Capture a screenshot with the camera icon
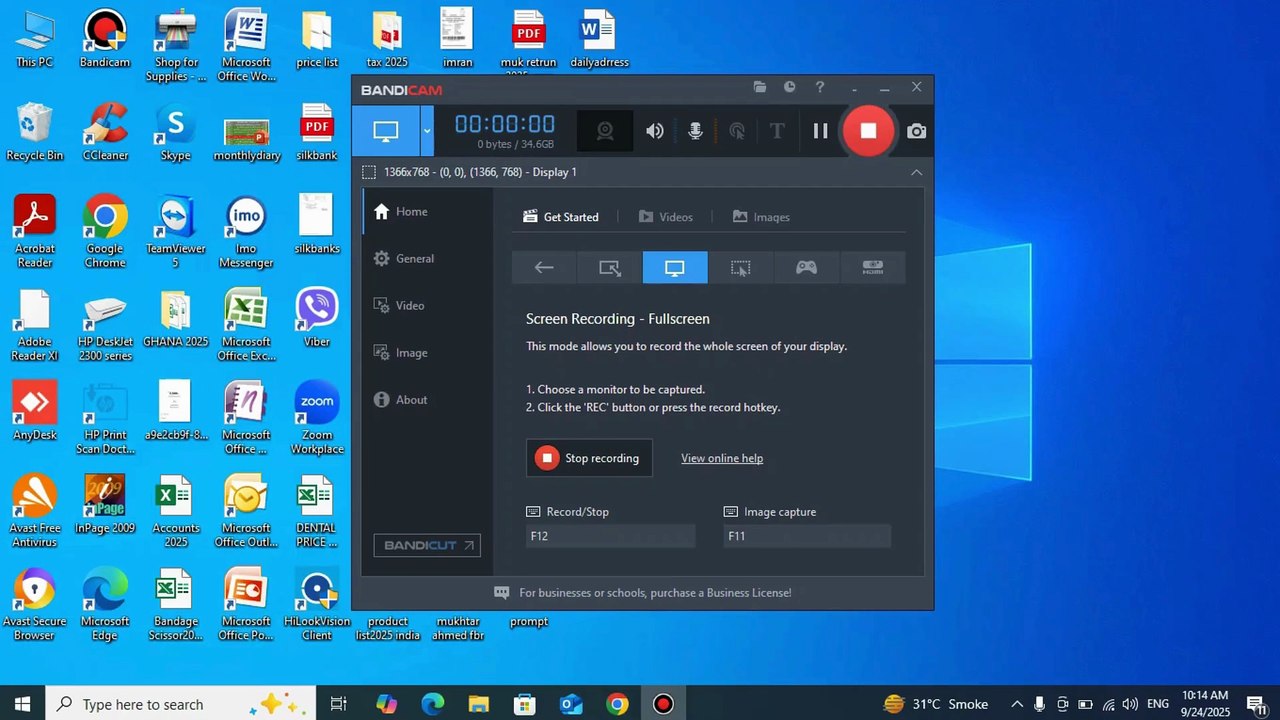The width and height of the screenshot is (1280, 720). click(916, 131)
